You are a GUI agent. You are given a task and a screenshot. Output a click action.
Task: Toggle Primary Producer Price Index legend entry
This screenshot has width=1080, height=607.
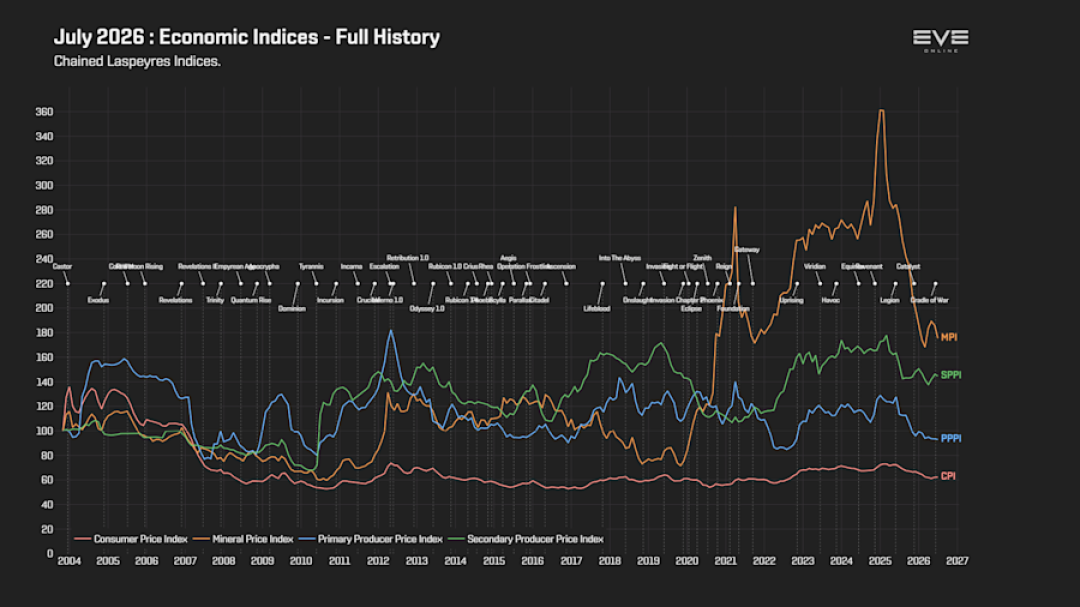(371, 539)
